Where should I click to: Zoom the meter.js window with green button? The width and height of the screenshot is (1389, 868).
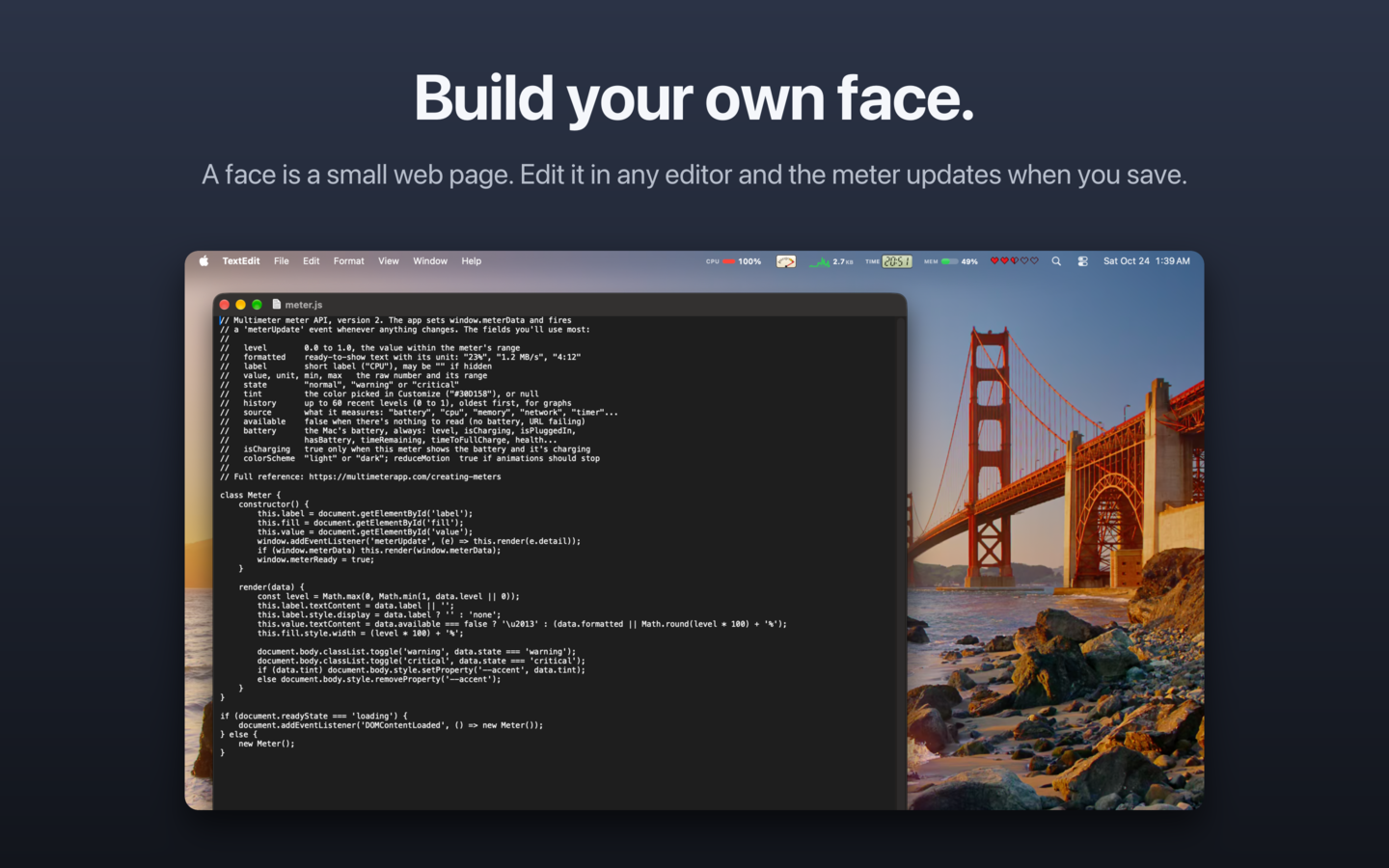[258, 305]
